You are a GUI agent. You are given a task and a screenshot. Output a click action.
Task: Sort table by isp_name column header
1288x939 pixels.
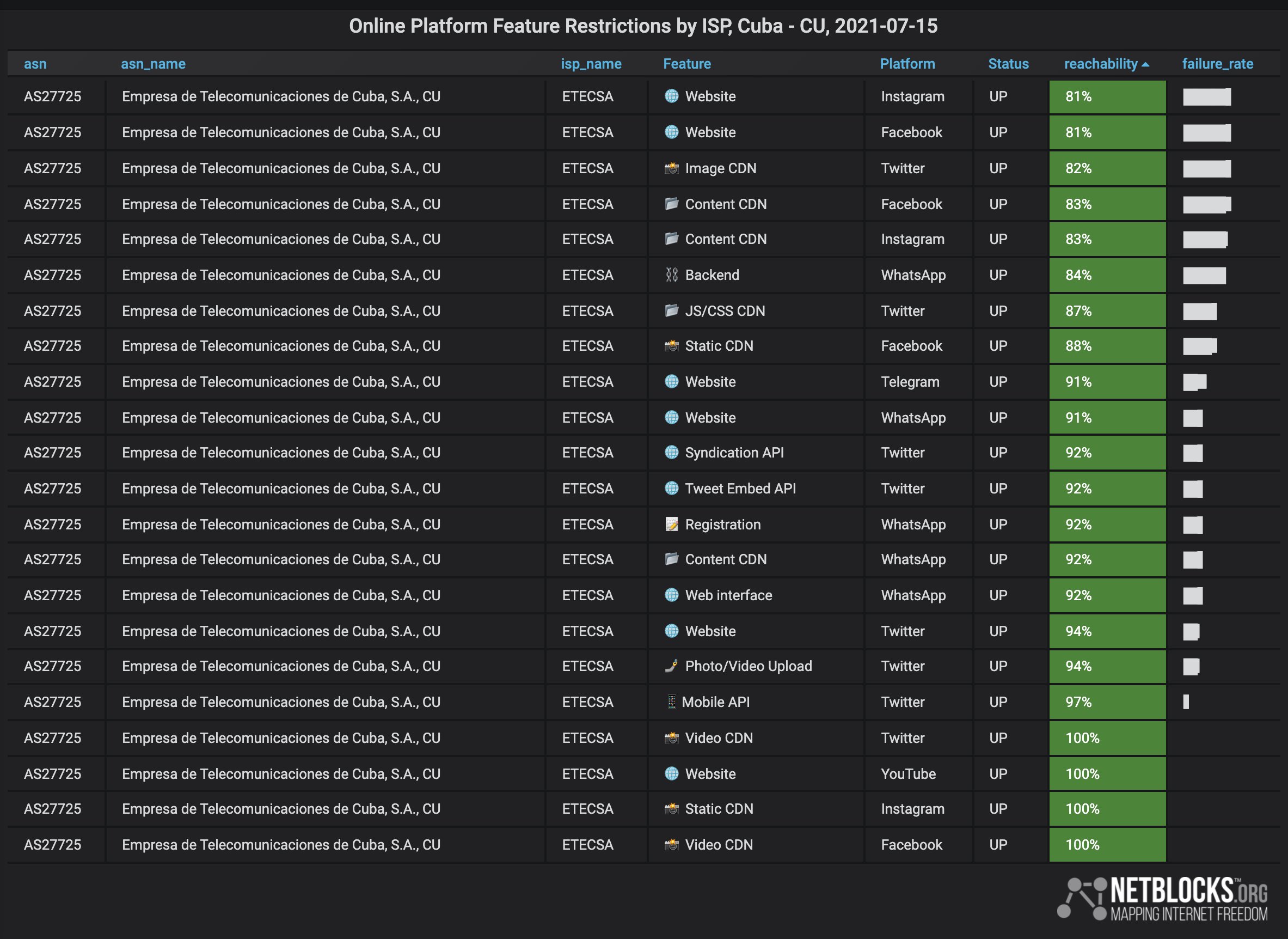point(591,64)
